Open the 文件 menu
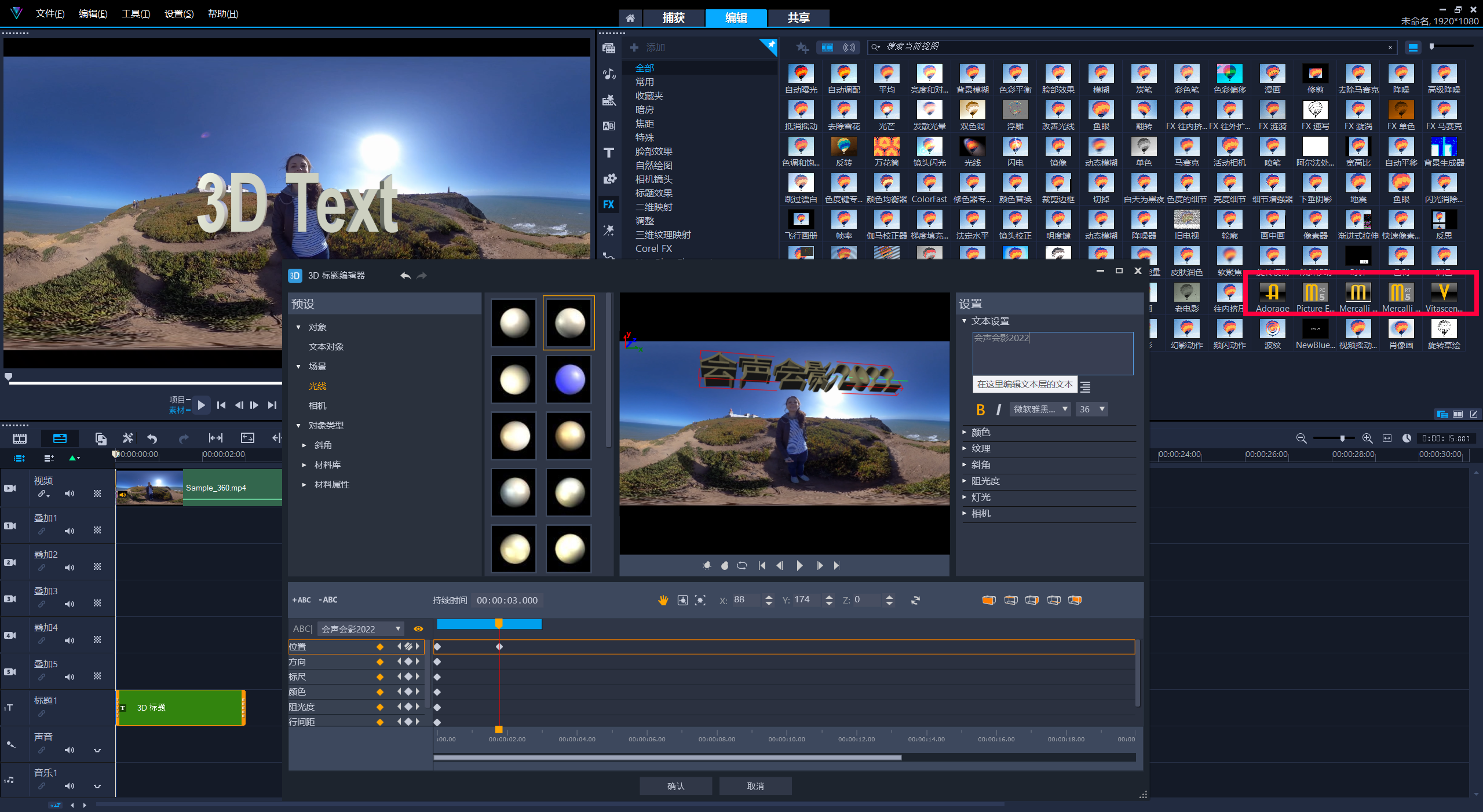The width and height of the screenshot is (1483, 812). (50, 13)
